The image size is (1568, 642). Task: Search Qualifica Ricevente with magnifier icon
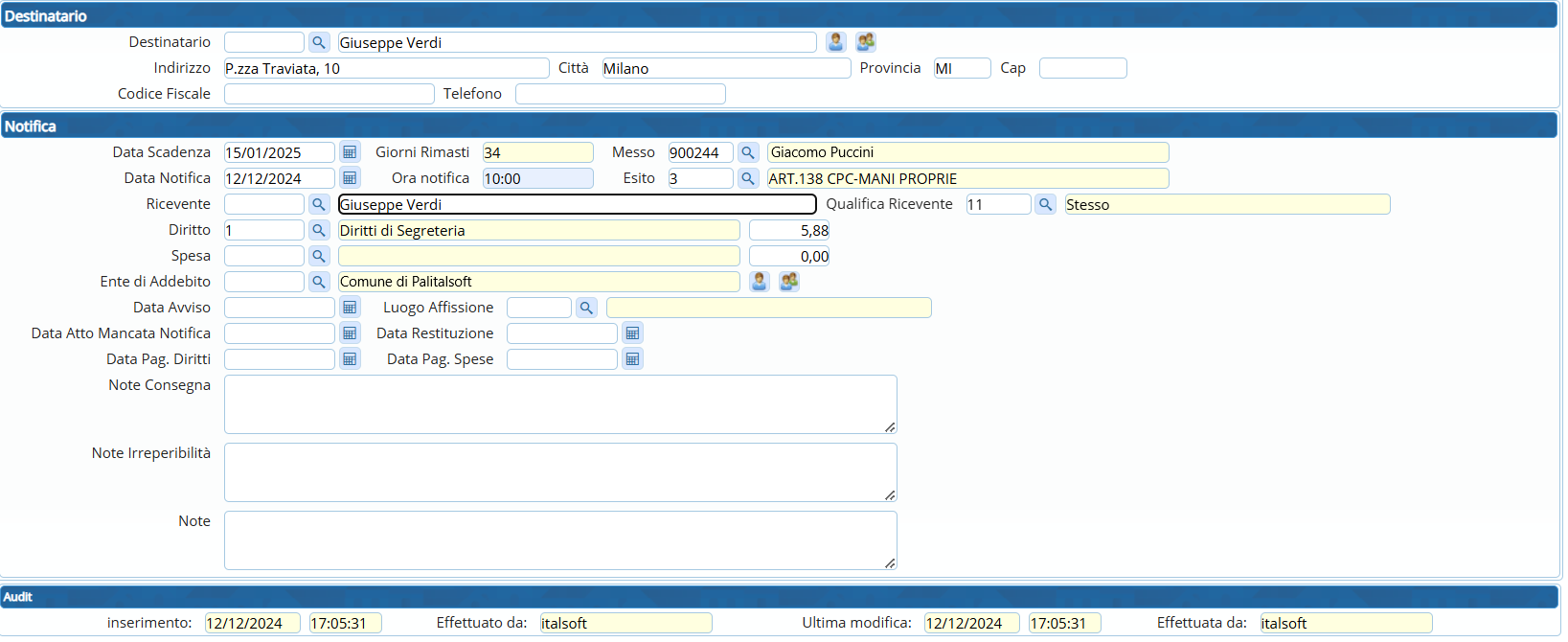click(x=1046, y=204)
